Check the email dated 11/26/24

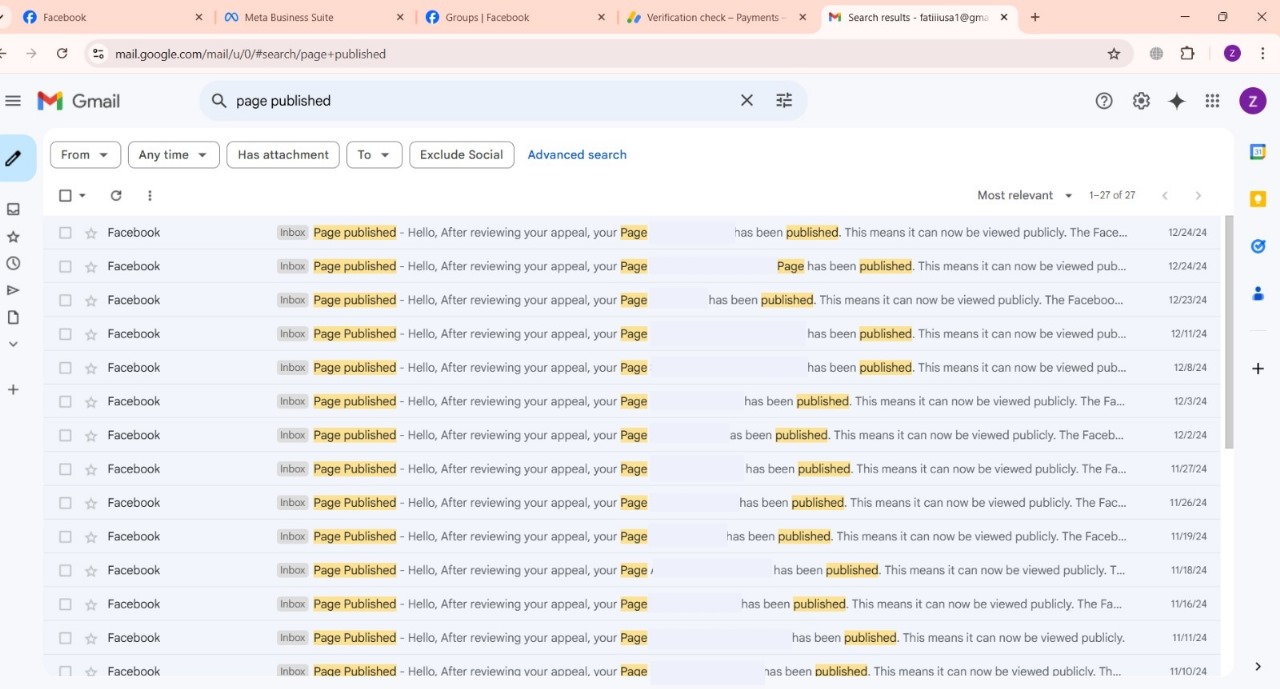coord(65,503)
